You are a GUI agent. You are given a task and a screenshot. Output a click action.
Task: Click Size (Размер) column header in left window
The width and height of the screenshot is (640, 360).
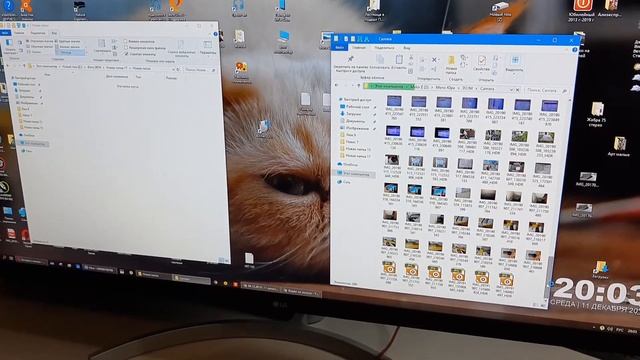coord(171,78)
